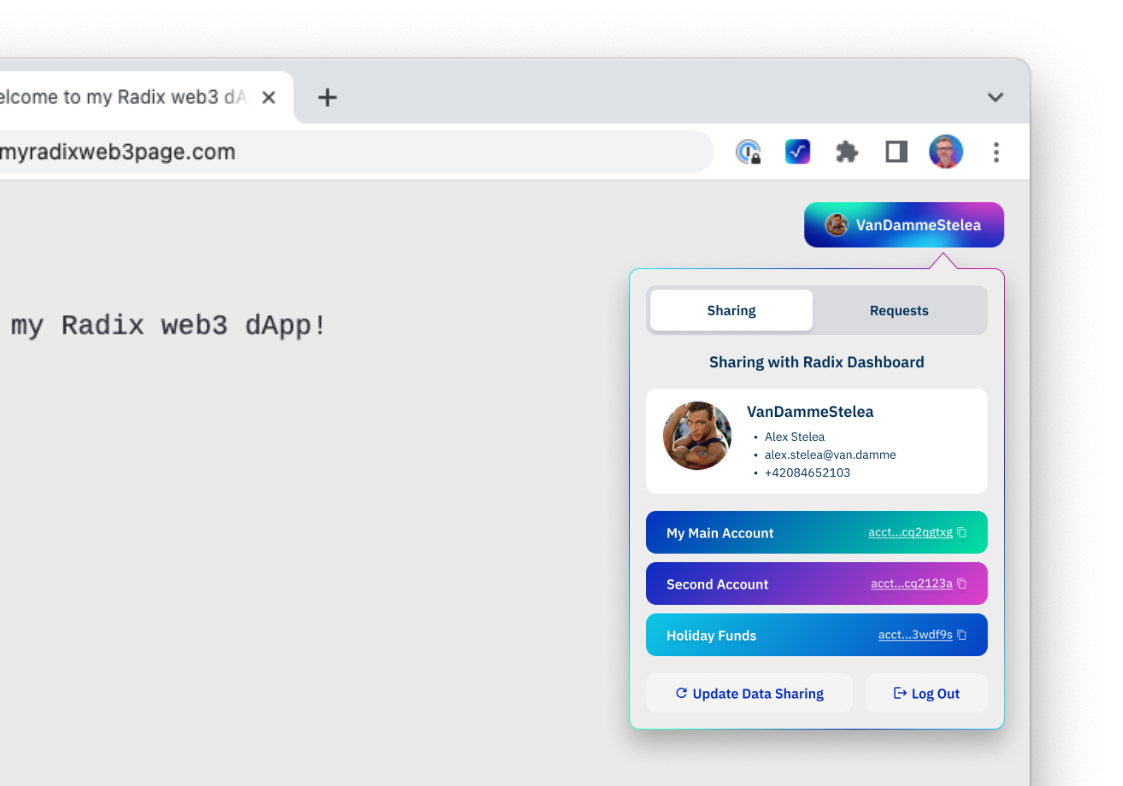Screen dimensions: 1123x786
Task: Click Update Data Sharing
Action: (x=748, y=693)
